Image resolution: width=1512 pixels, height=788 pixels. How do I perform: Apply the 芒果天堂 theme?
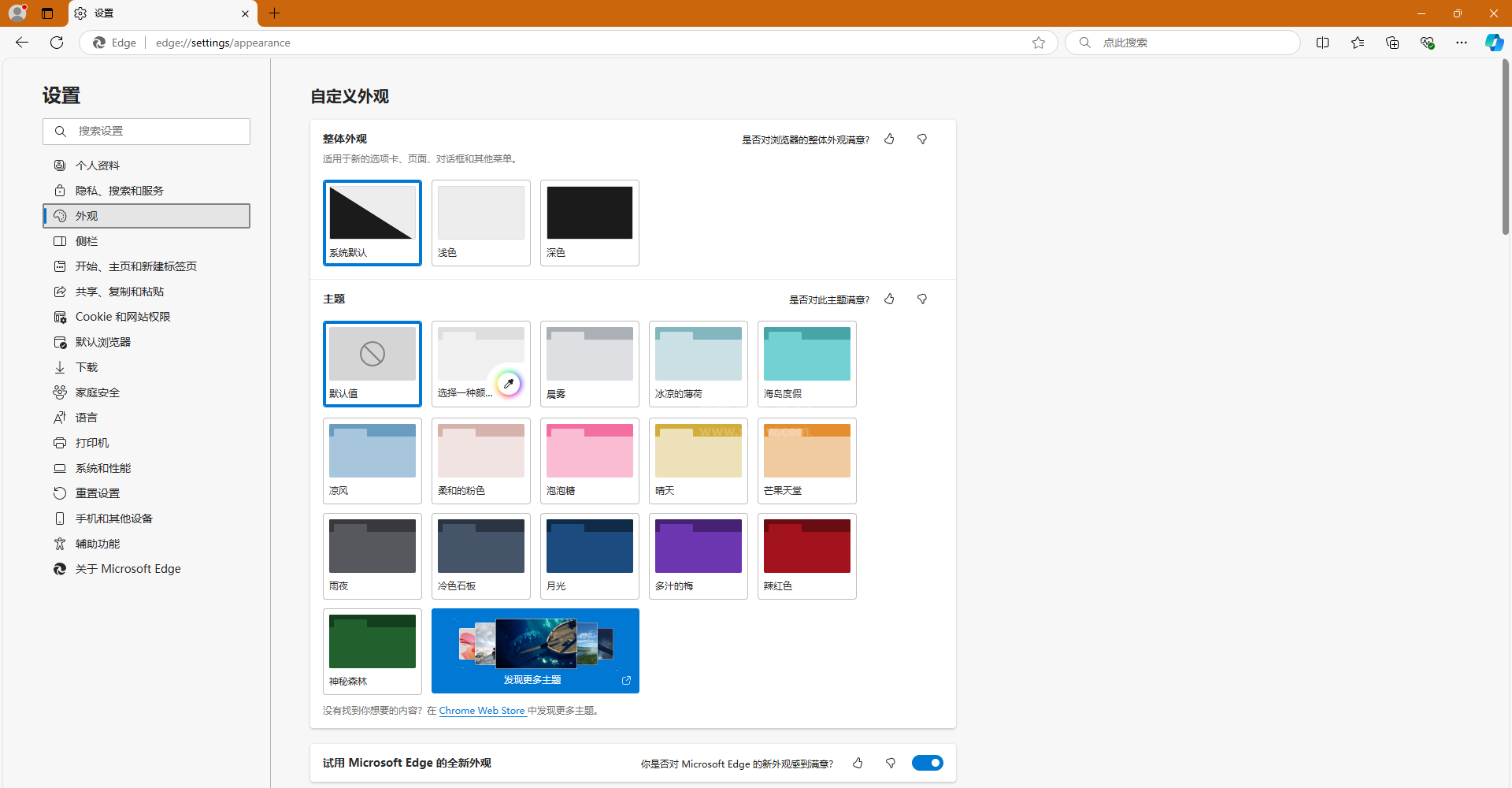click(x=807, y=461)
